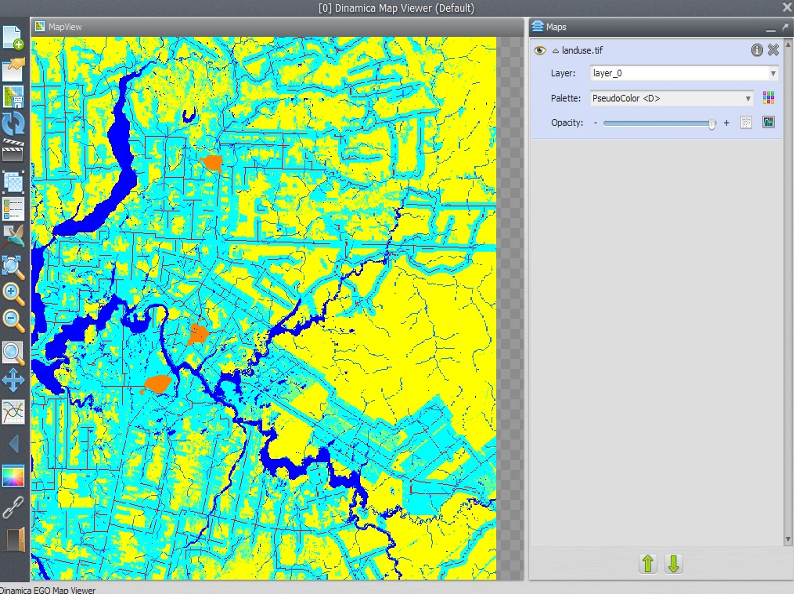Open the Palette dropdown showing PseudoColor
This screenshot has height=594, width=794.
coord(671,98)
